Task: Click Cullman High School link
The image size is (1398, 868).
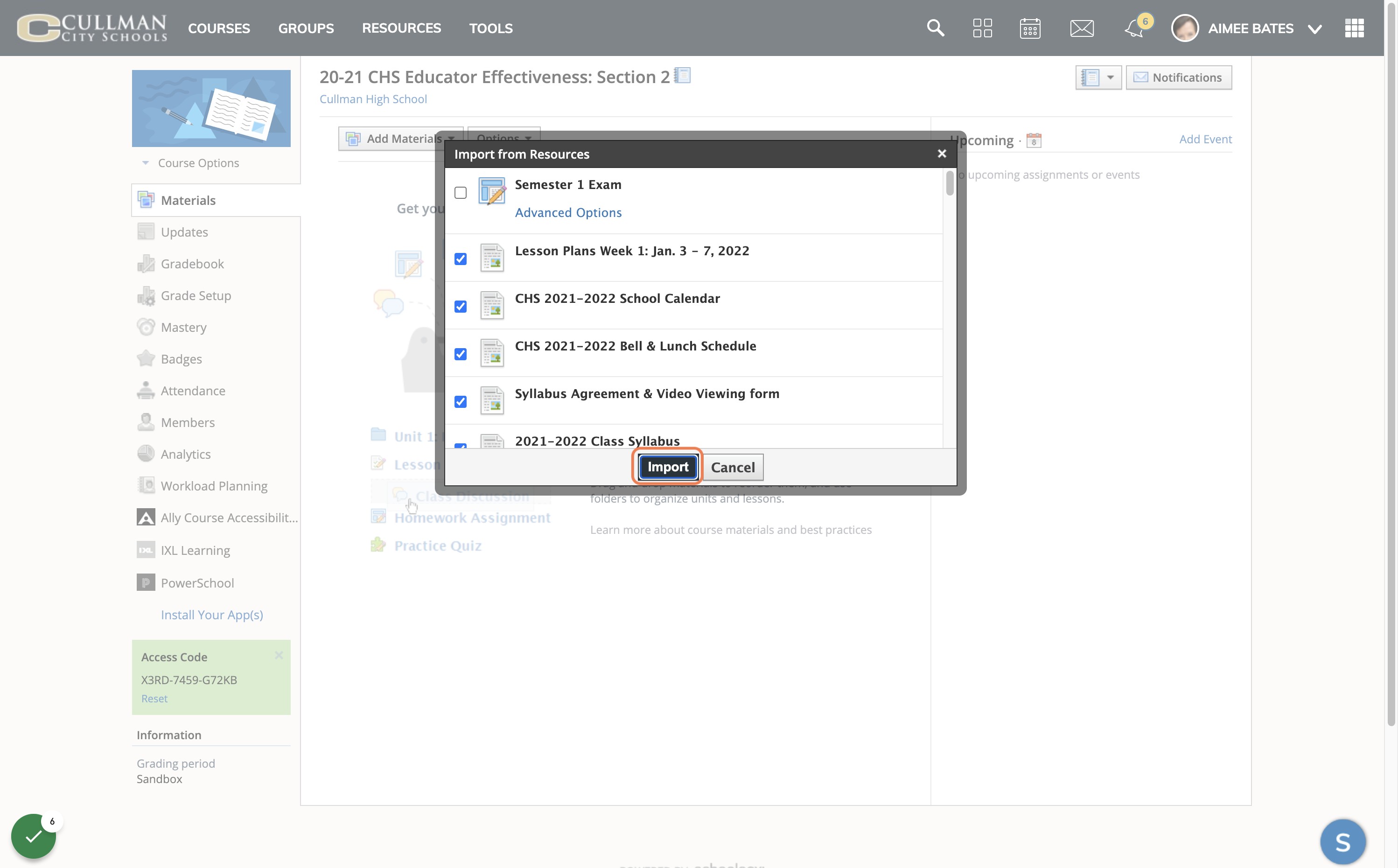Action: [x=373, y=99]
